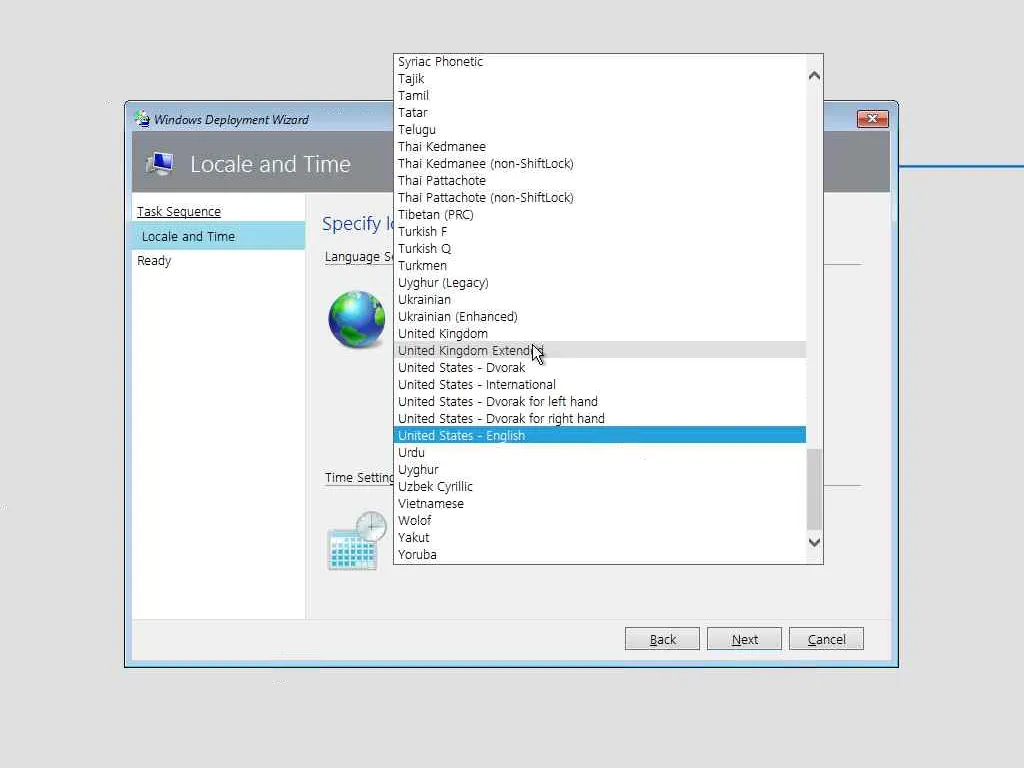1024x768 pixels.
Task: Select Yakut layout
Action: 600,537
